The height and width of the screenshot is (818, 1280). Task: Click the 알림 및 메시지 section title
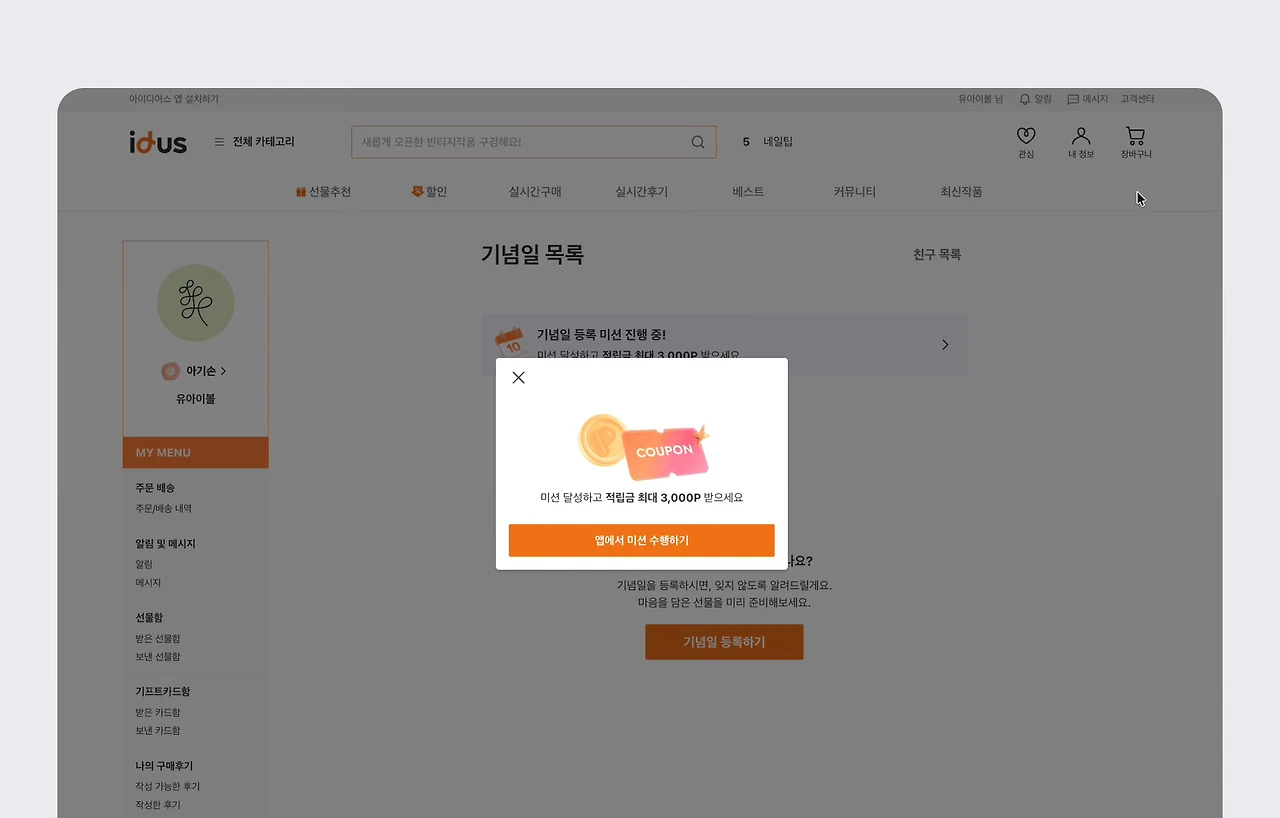point(166,544)
